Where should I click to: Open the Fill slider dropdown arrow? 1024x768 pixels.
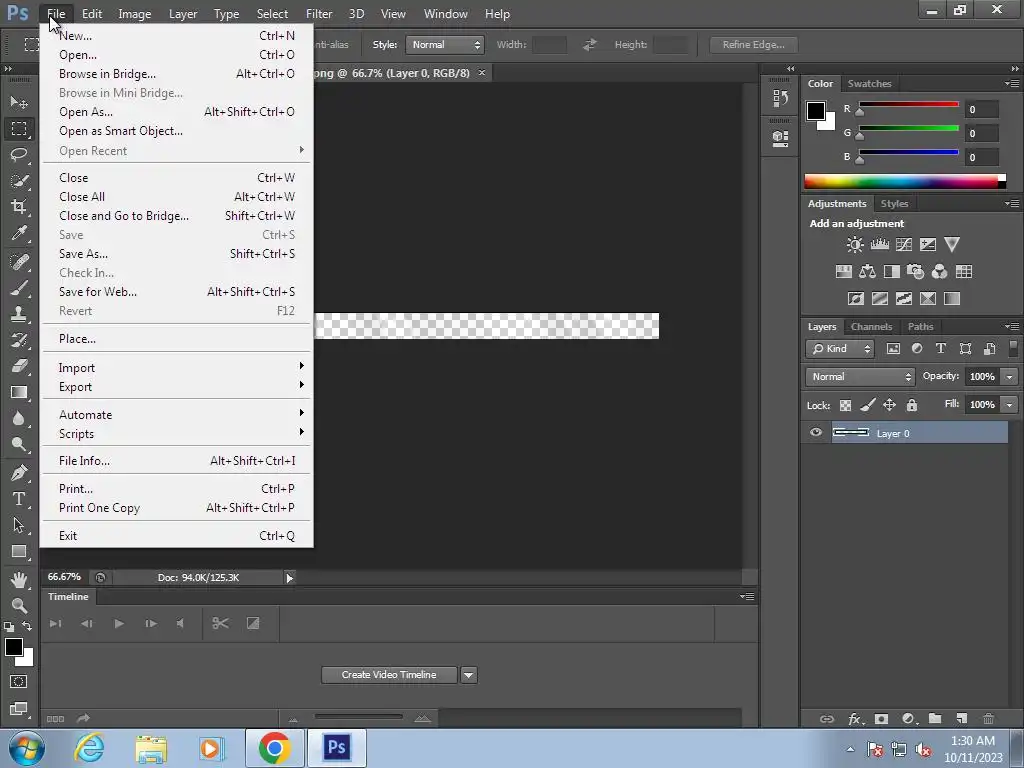pos(1009,405)
